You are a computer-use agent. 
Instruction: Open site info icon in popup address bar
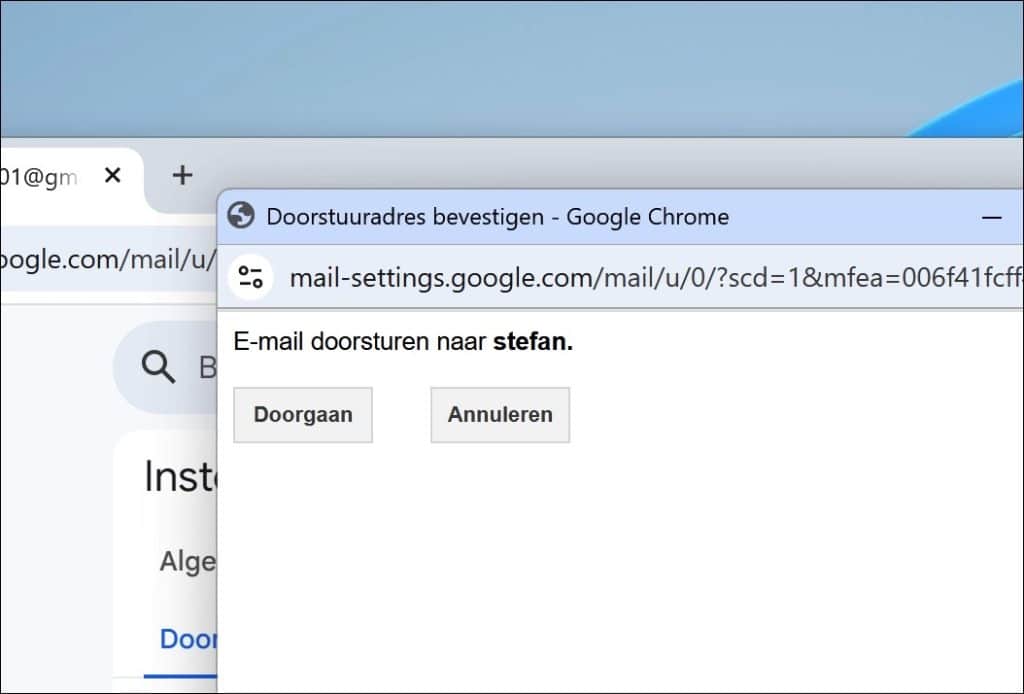[250, 277]
